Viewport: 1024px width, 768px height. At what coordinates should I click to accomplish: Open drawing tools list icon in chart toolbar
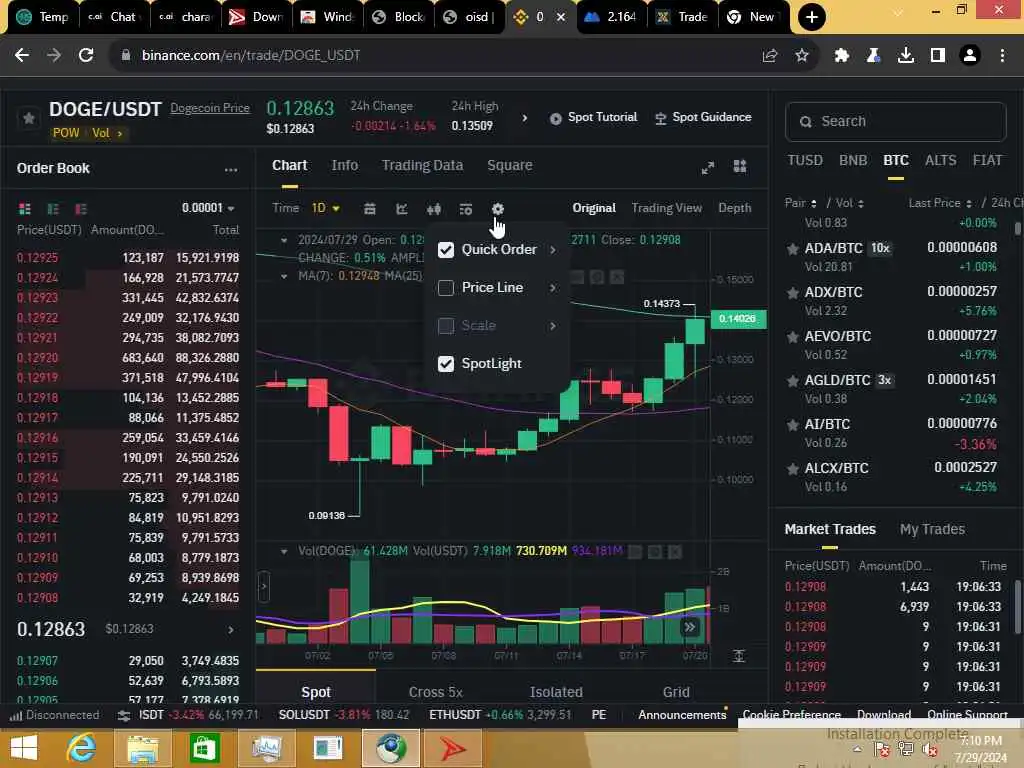point(466,209)
